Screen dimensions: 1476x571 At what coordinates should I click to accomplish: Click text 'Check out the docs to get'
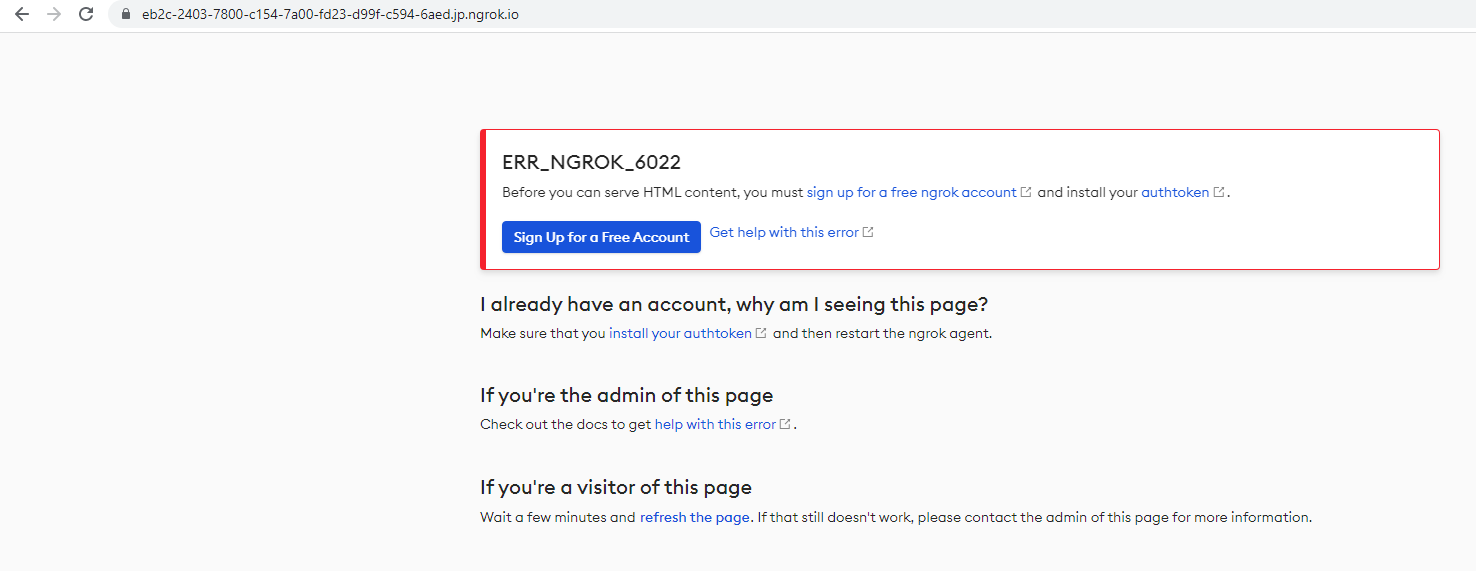(566, 424)
